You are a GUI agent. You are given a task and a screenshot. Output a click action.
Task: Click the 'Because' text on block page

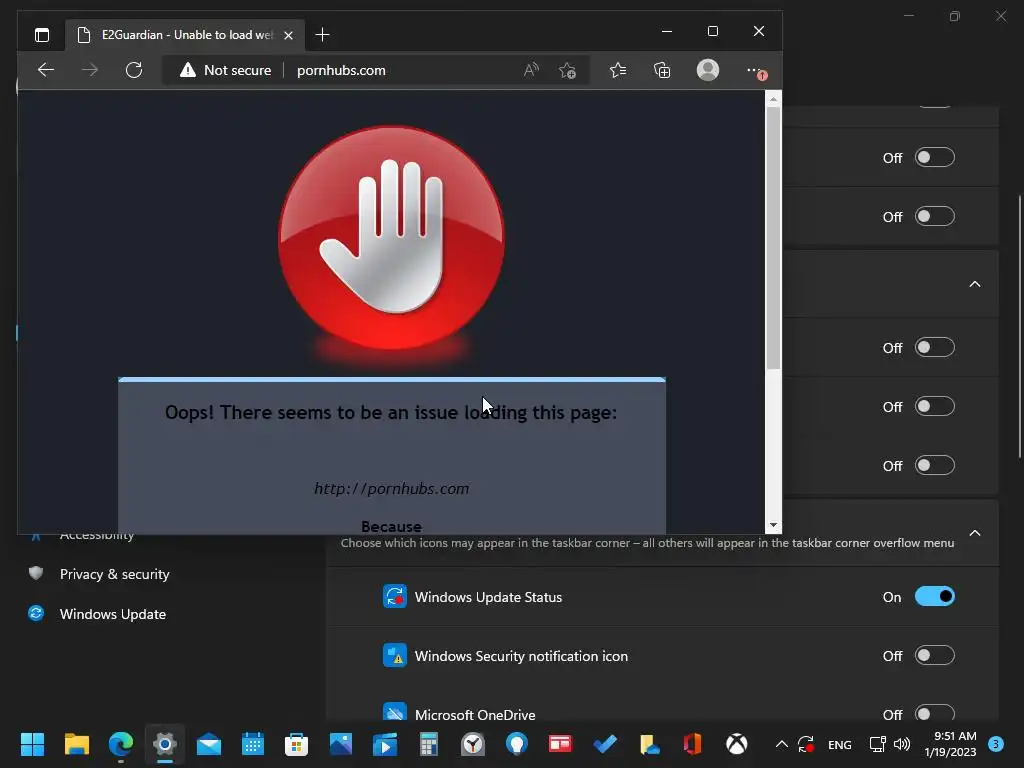391,526
